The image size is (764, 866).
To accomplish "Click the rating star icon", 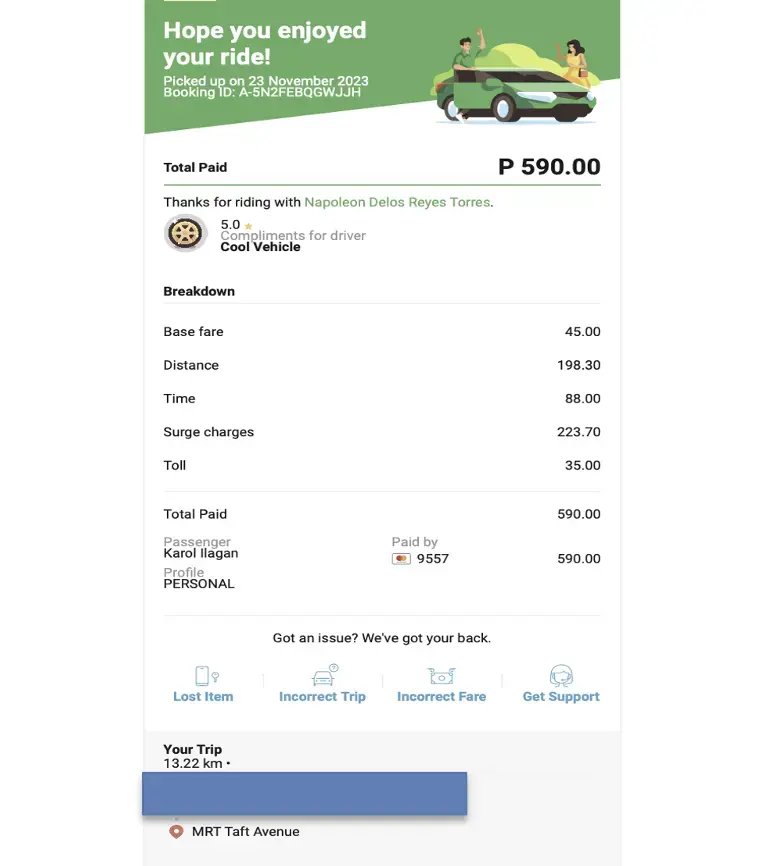I will (x=249, y=226).
